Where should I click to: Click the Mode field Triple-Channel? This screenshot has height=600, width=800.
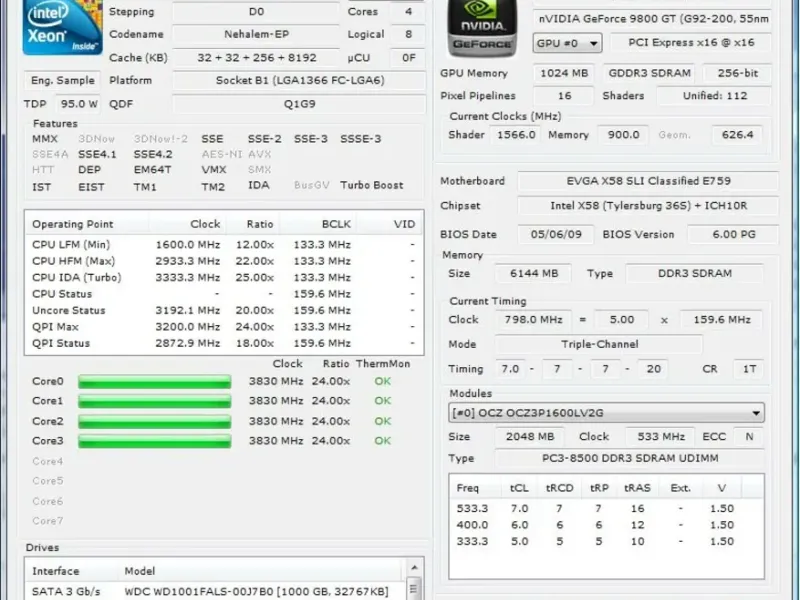599,344
